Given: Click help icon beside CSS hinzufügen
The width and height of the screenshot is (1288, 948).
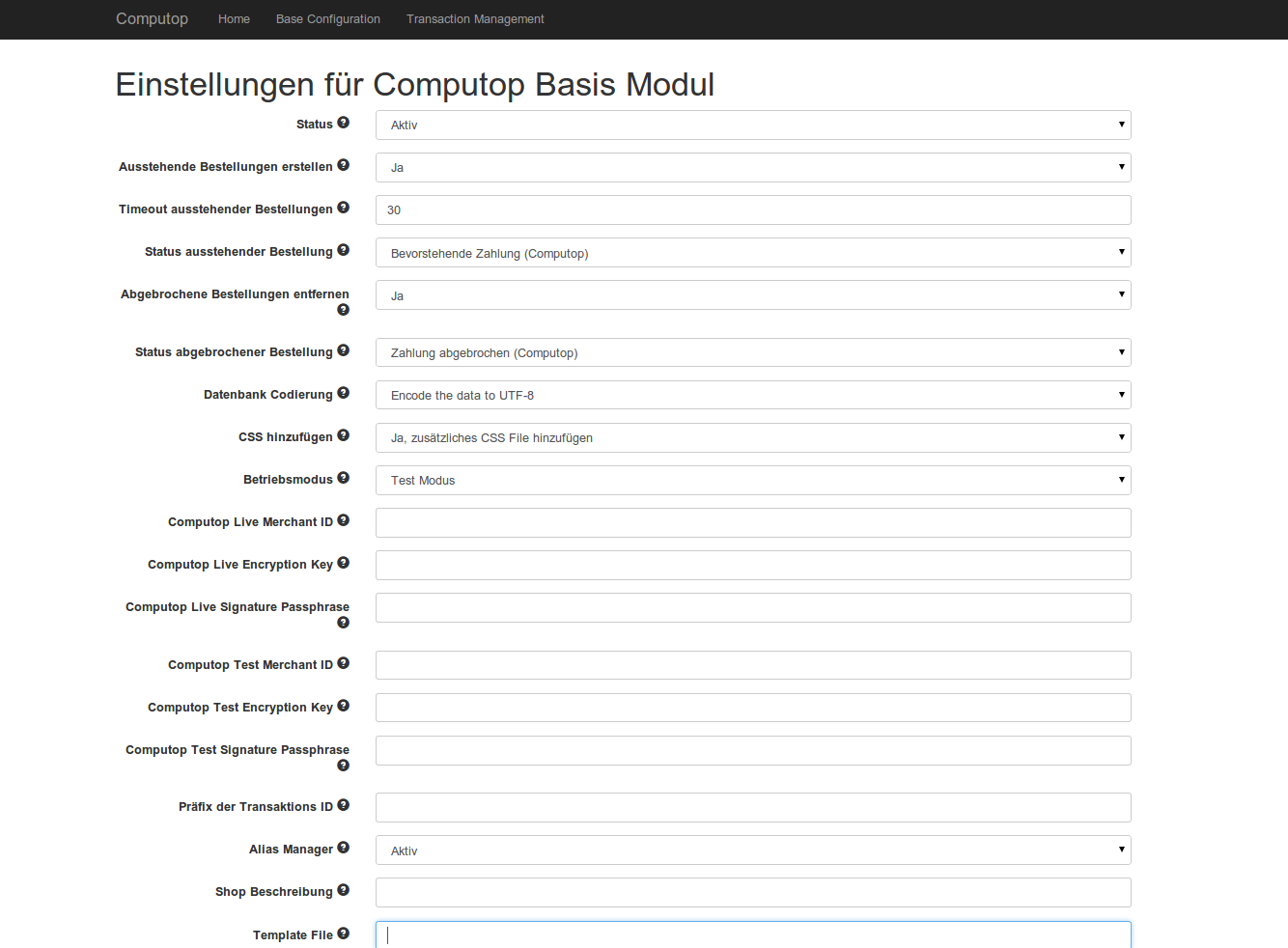Looking at the screenshot, I should coord(343,435).
